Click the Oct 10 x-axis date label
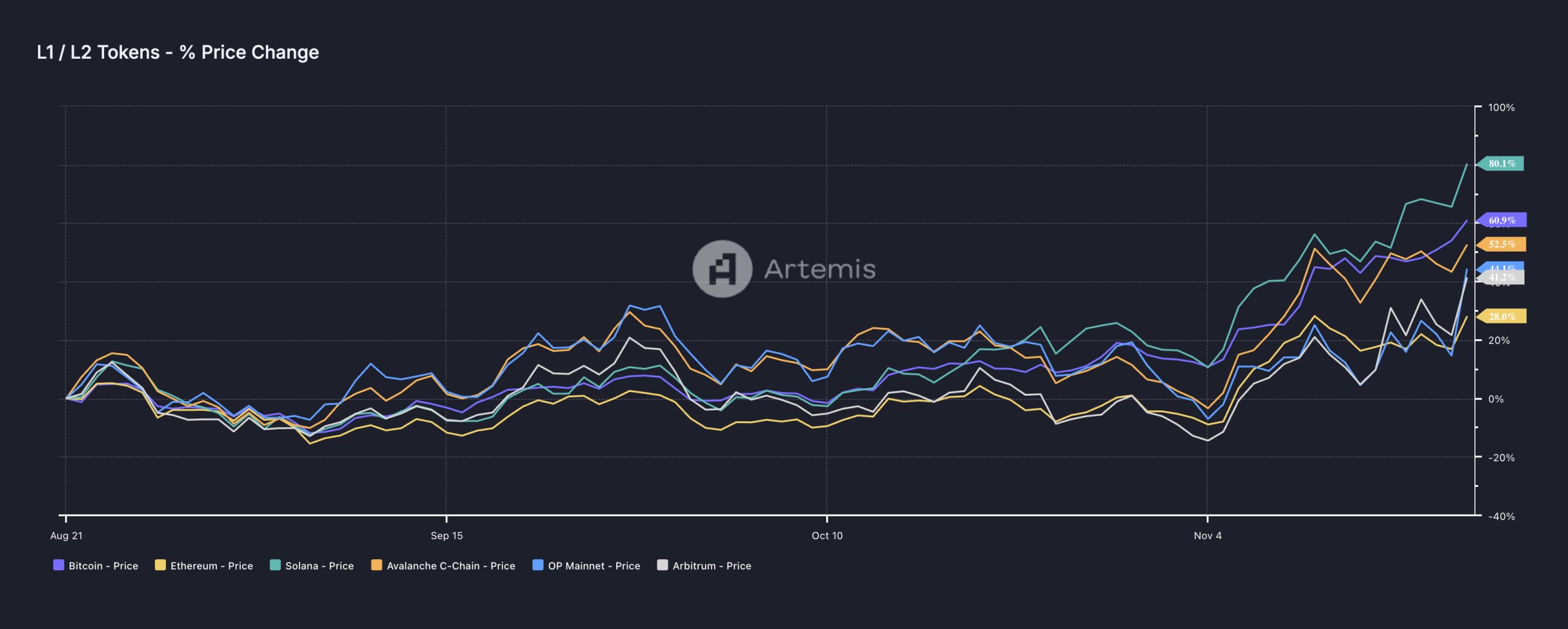Image resolution: width=1568 pixels, height=629 pixels. 827,536
